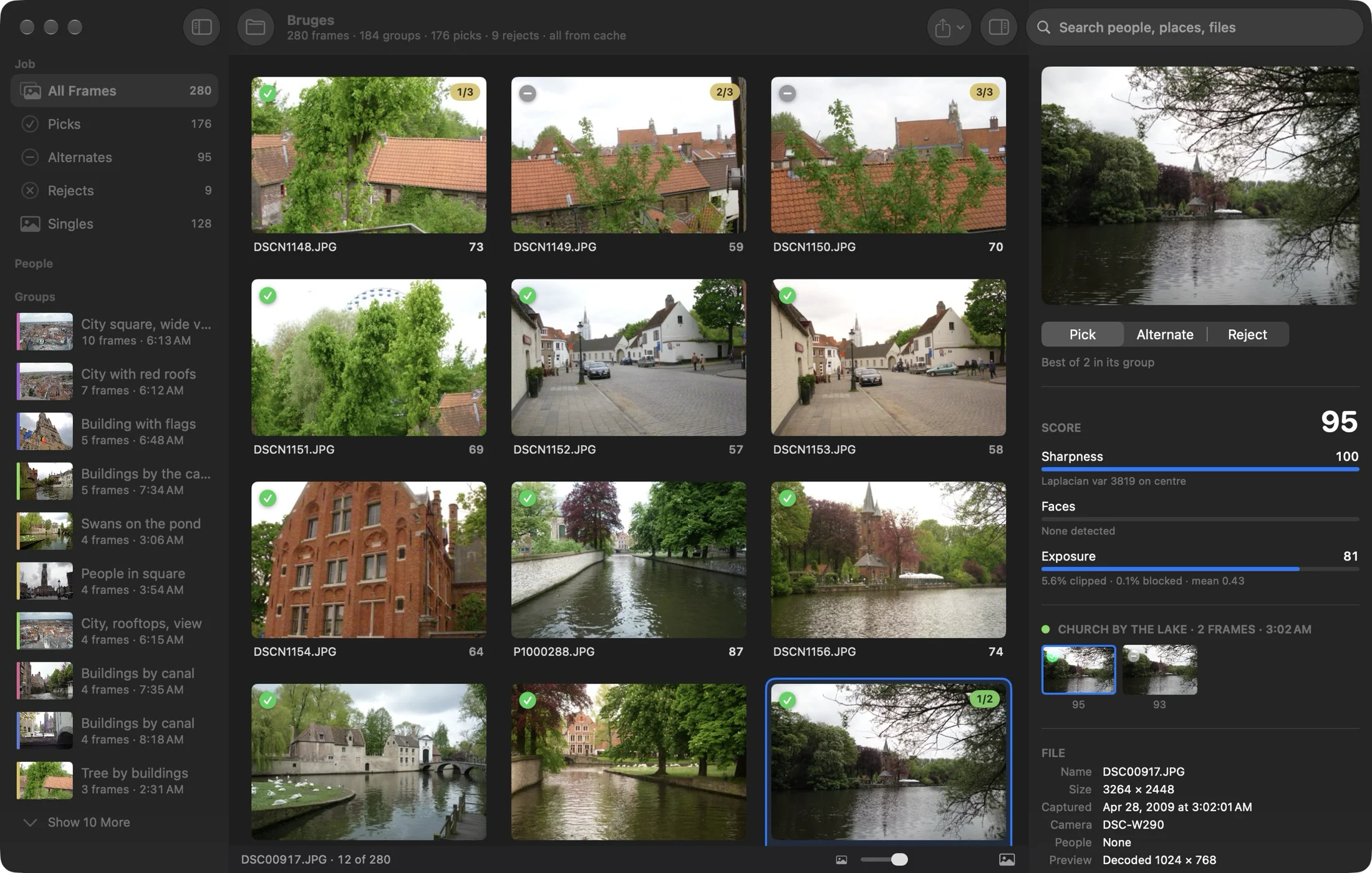
Task: Click thumbnail size slider knob
Action: (x=899, y=860)
